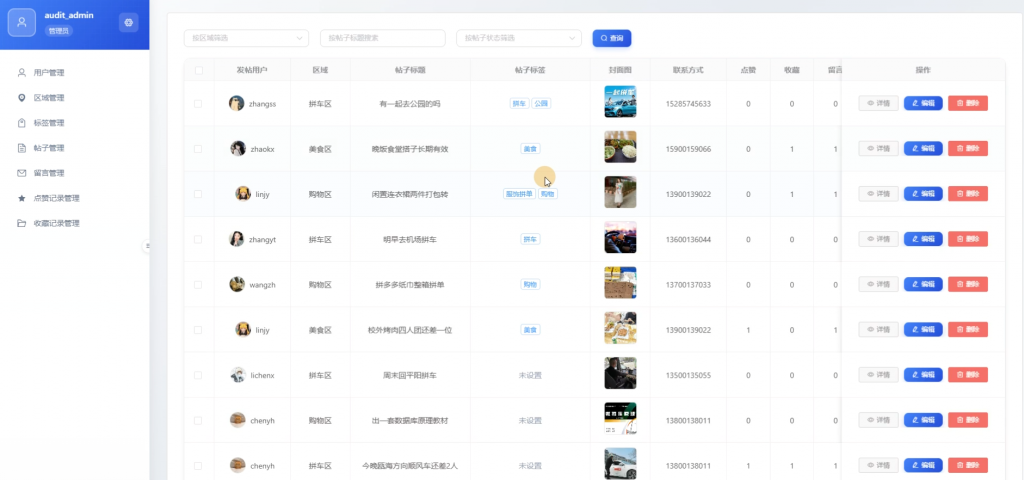Click the cover thumbnail of 明早去机场拼车

[620, 238]
